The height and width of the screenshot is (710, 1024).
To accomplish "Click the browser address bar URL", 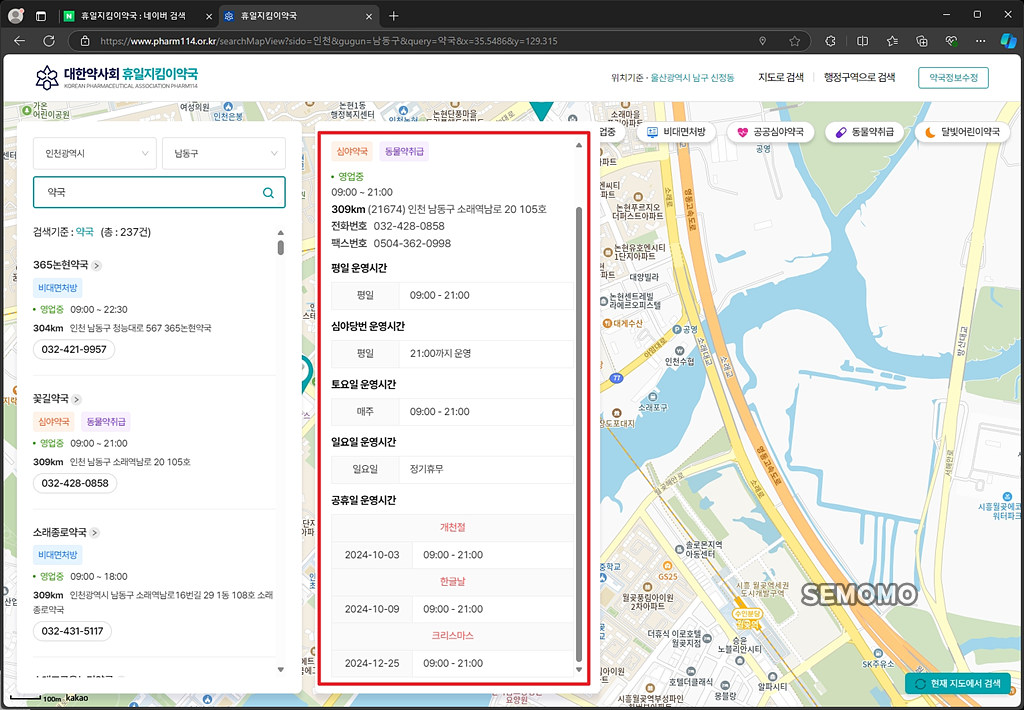I will pyautogui.click(x=329, y=40).
